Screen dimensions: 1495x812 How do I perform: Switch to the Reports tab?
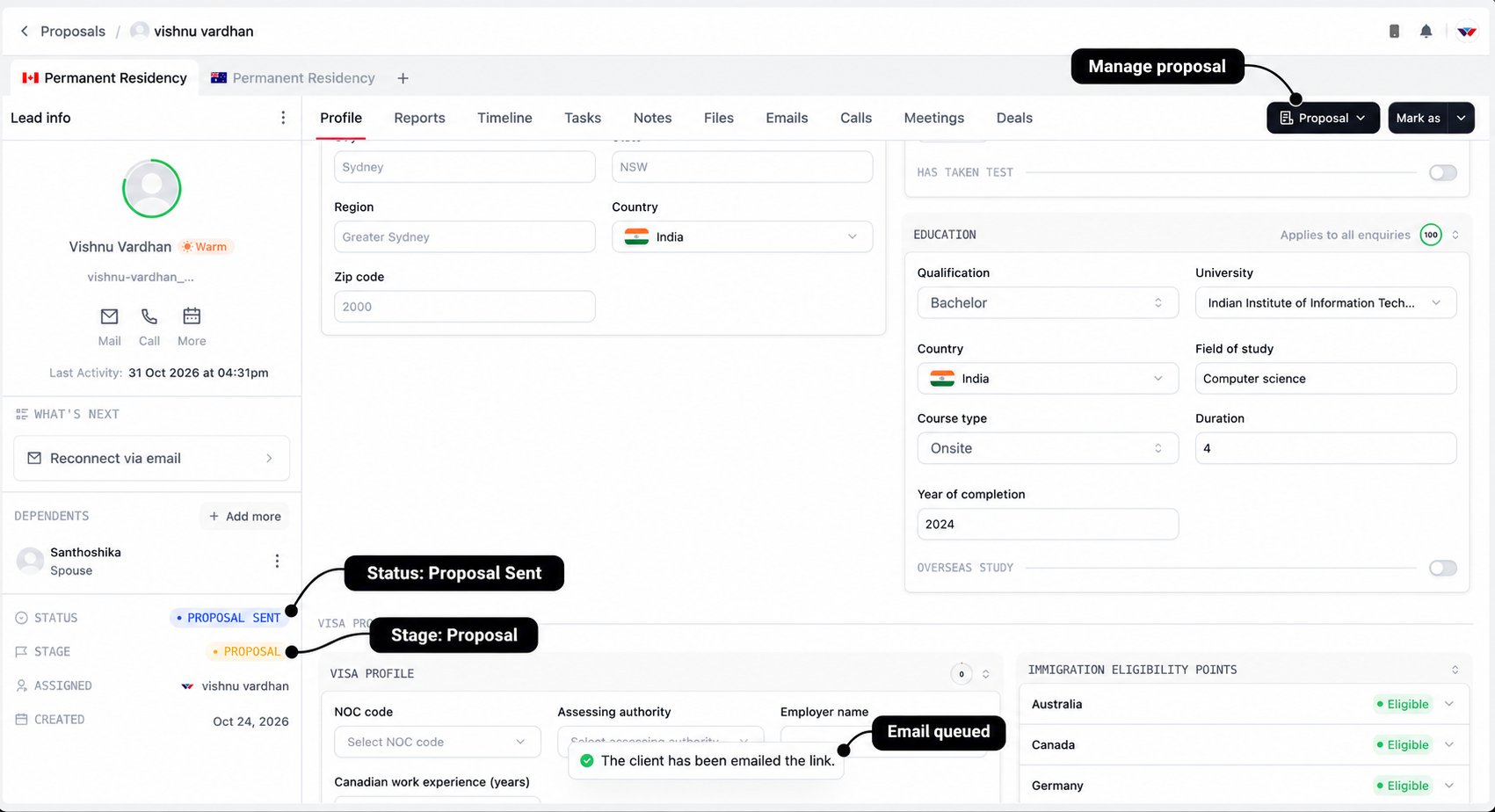tap(419, 118)
